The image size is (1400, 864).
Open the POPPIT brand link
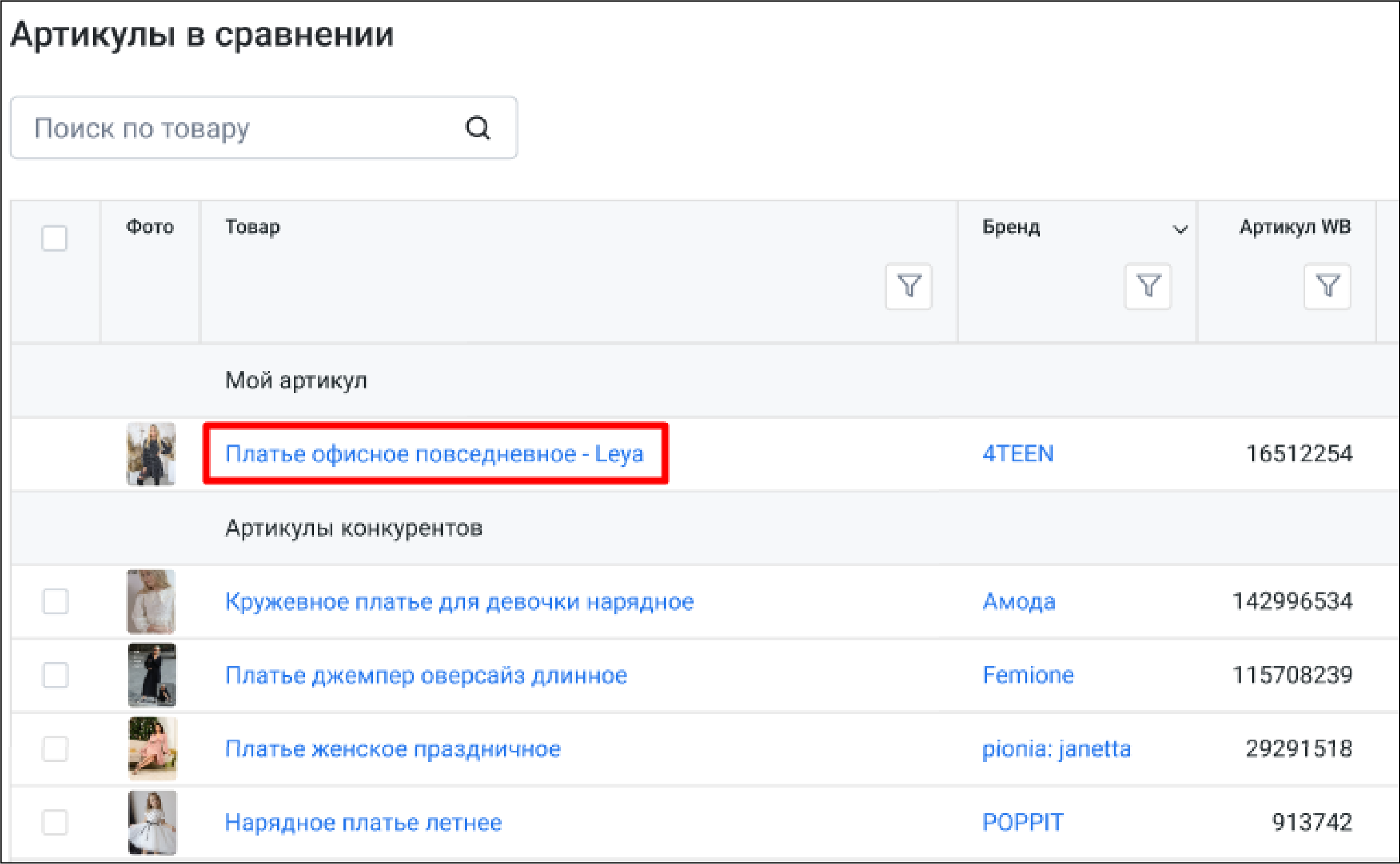click(1023, 823)
